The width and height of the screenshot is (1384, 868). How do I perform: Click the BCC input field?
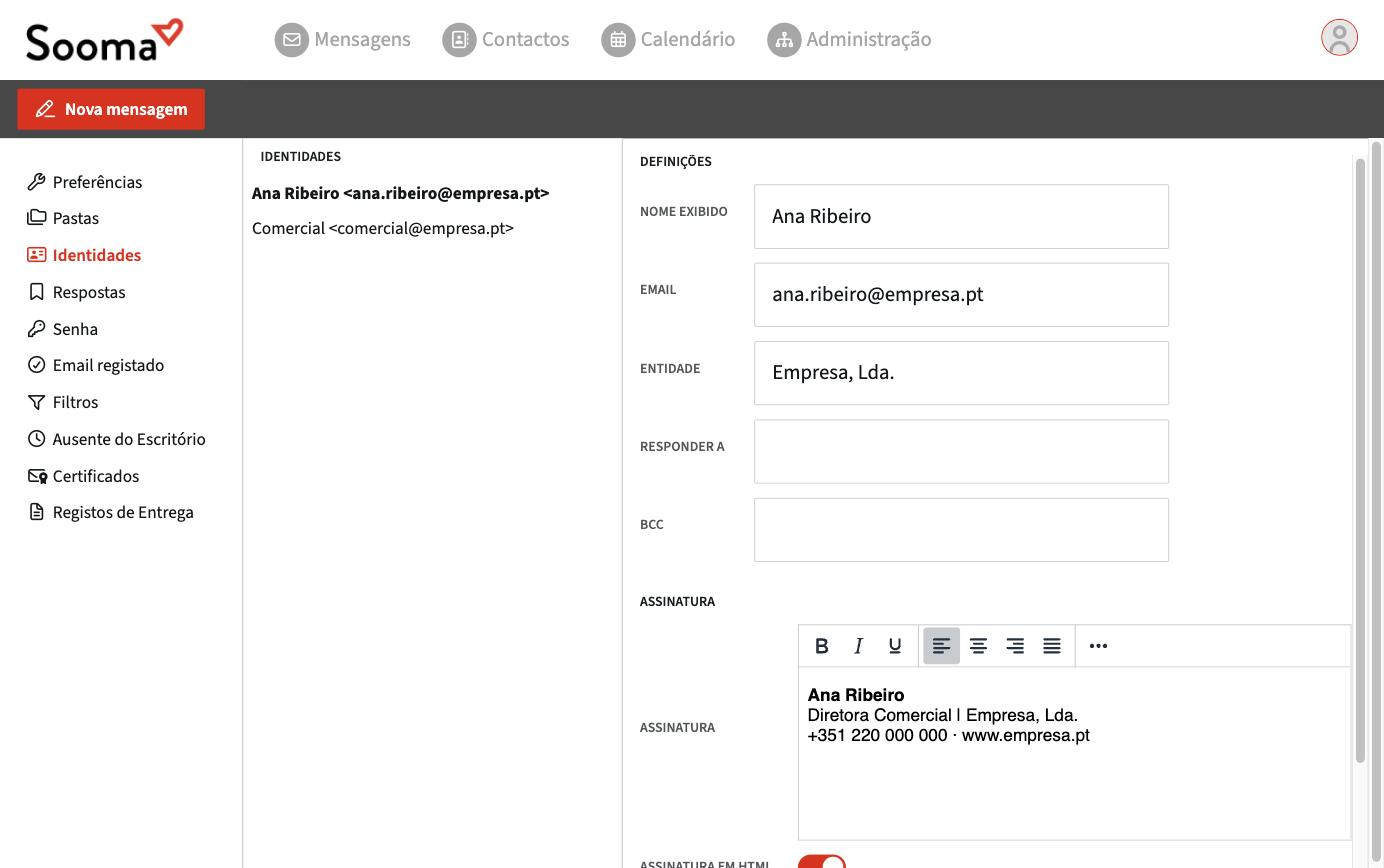pos(961,530)
